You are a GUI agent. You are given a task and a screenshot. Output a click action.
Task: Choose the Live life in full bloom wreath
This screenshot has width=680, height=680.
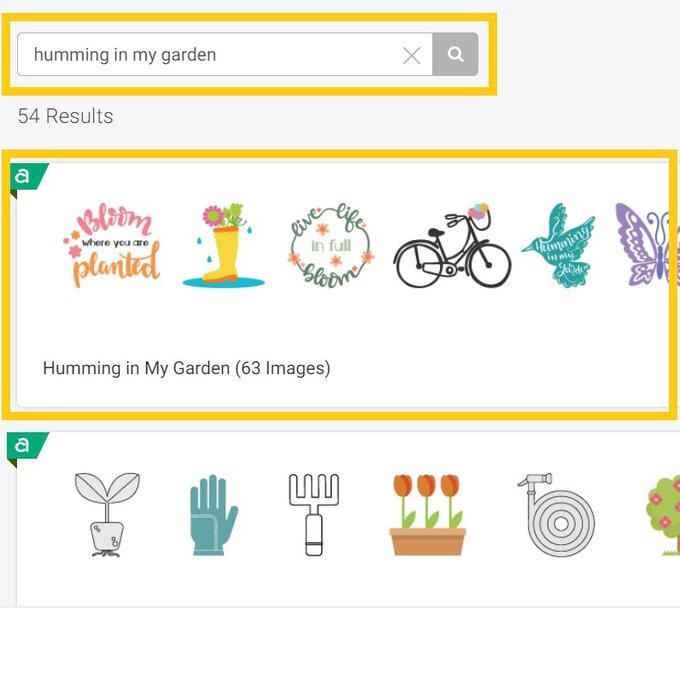330,245
